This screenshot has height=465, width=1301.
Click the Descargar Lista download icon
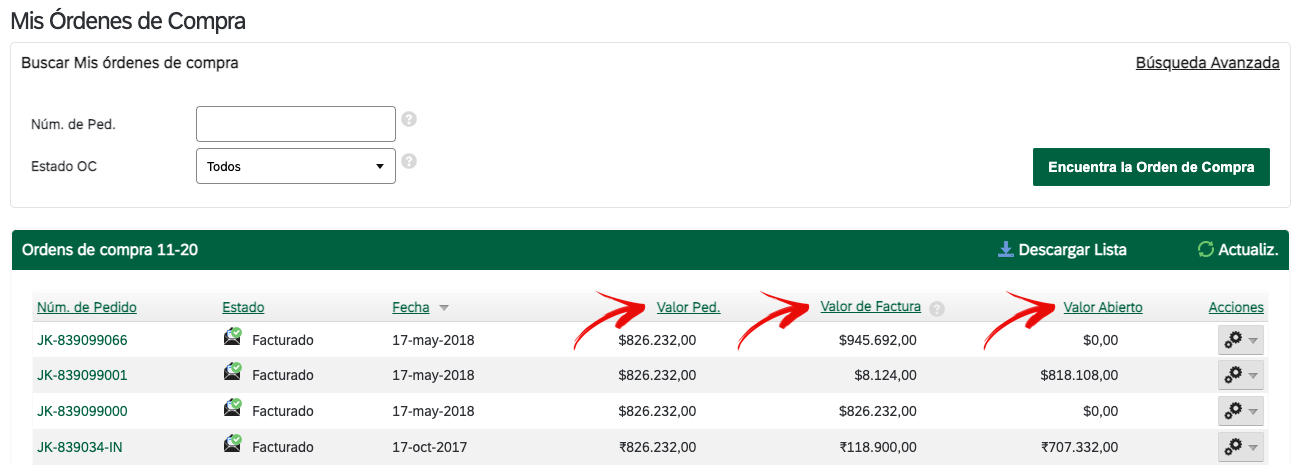click(x=1006, y=249)
